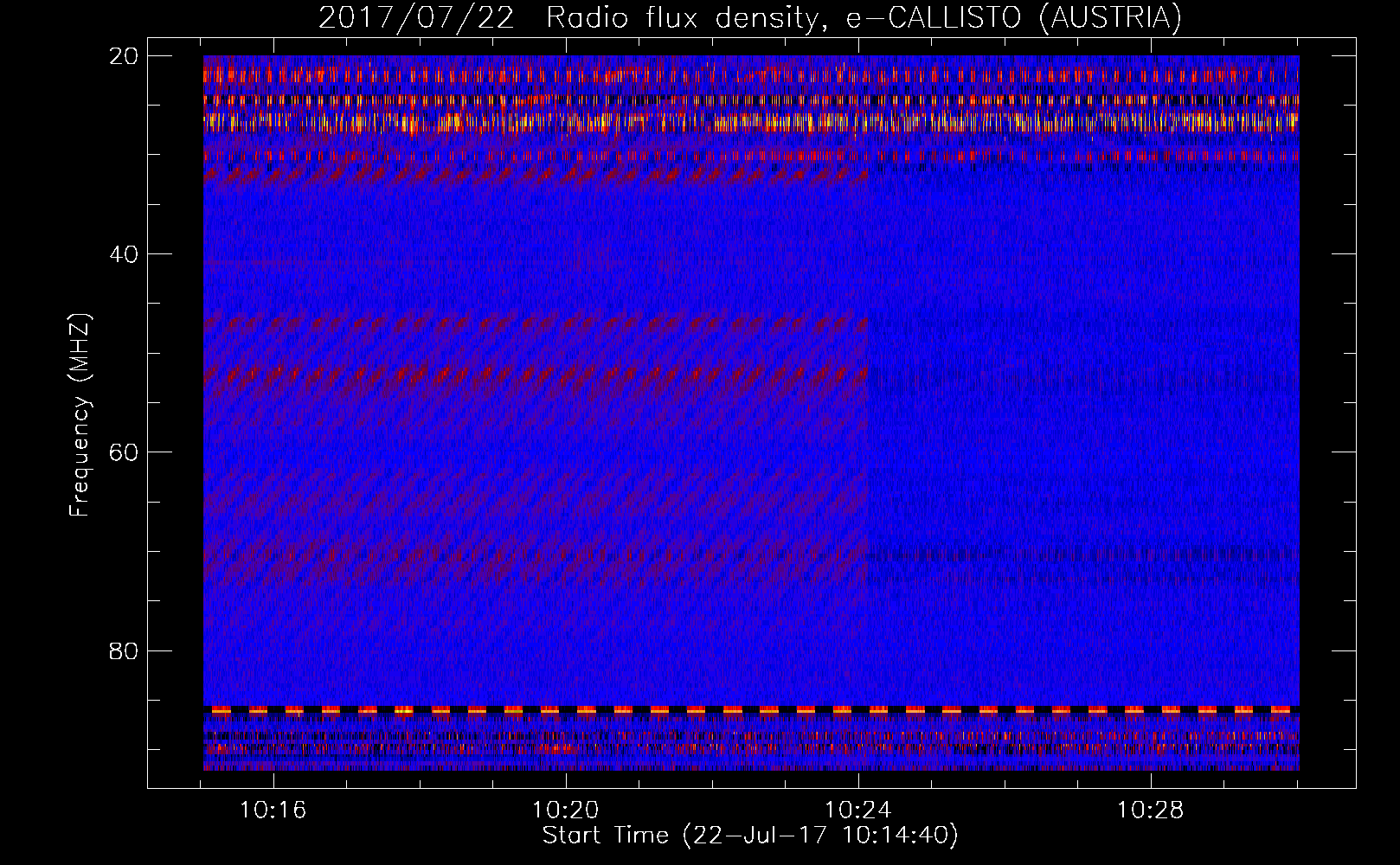This screenshot has width=1400, height=865.
Task: Click the 10:28 time tick label
Action: click(x=1150, y=811)
